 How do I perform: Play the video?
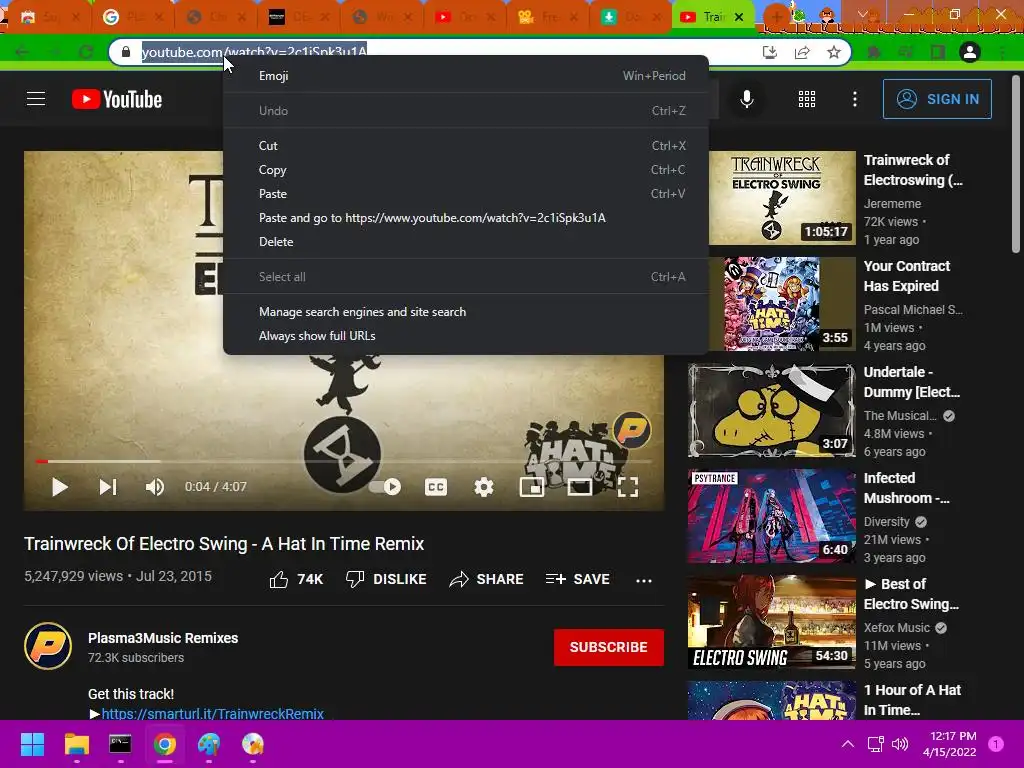59,487
